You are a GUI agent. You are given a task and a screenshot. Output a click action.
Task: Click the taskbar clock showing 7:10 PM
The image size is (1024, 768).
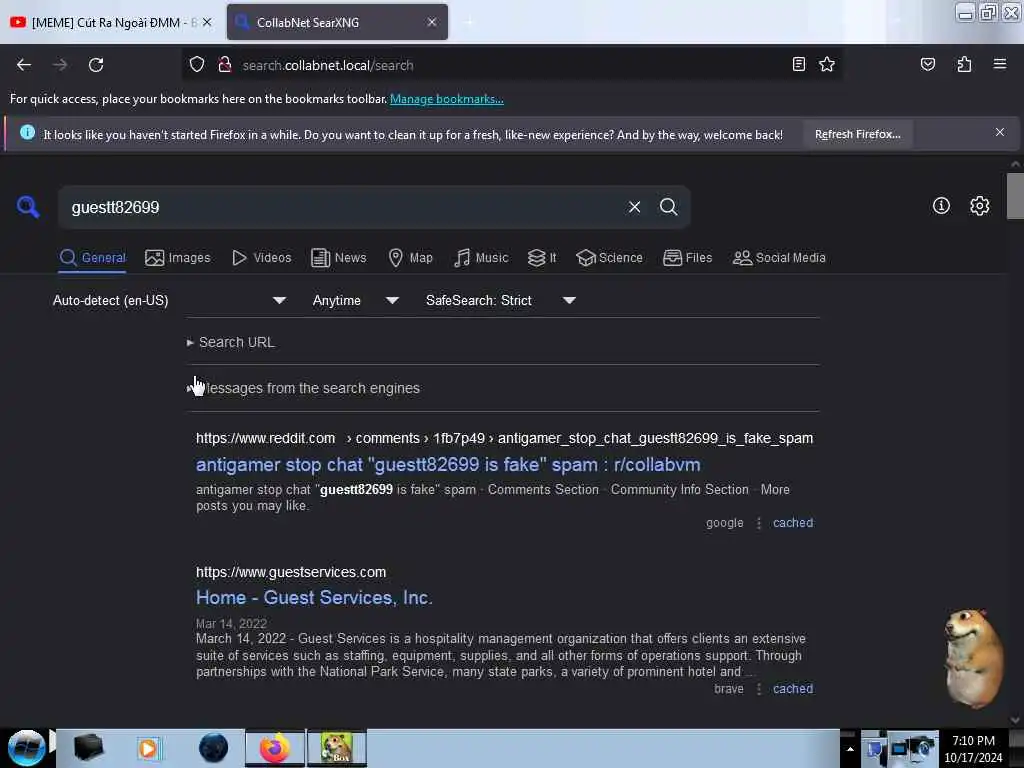[x=973, y=749]
